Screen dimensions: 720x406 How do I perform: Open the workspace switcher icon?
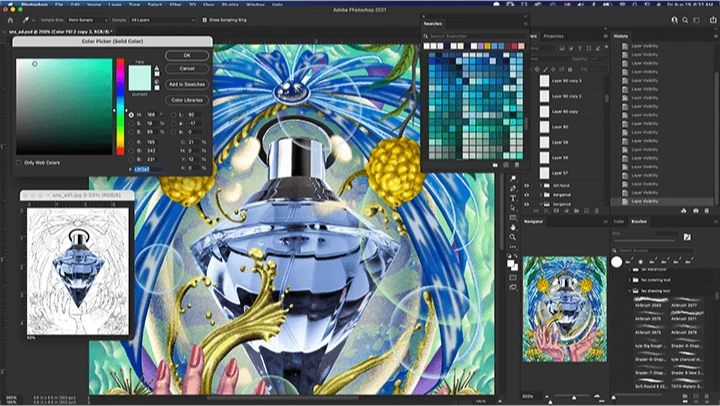click(697, 20)
